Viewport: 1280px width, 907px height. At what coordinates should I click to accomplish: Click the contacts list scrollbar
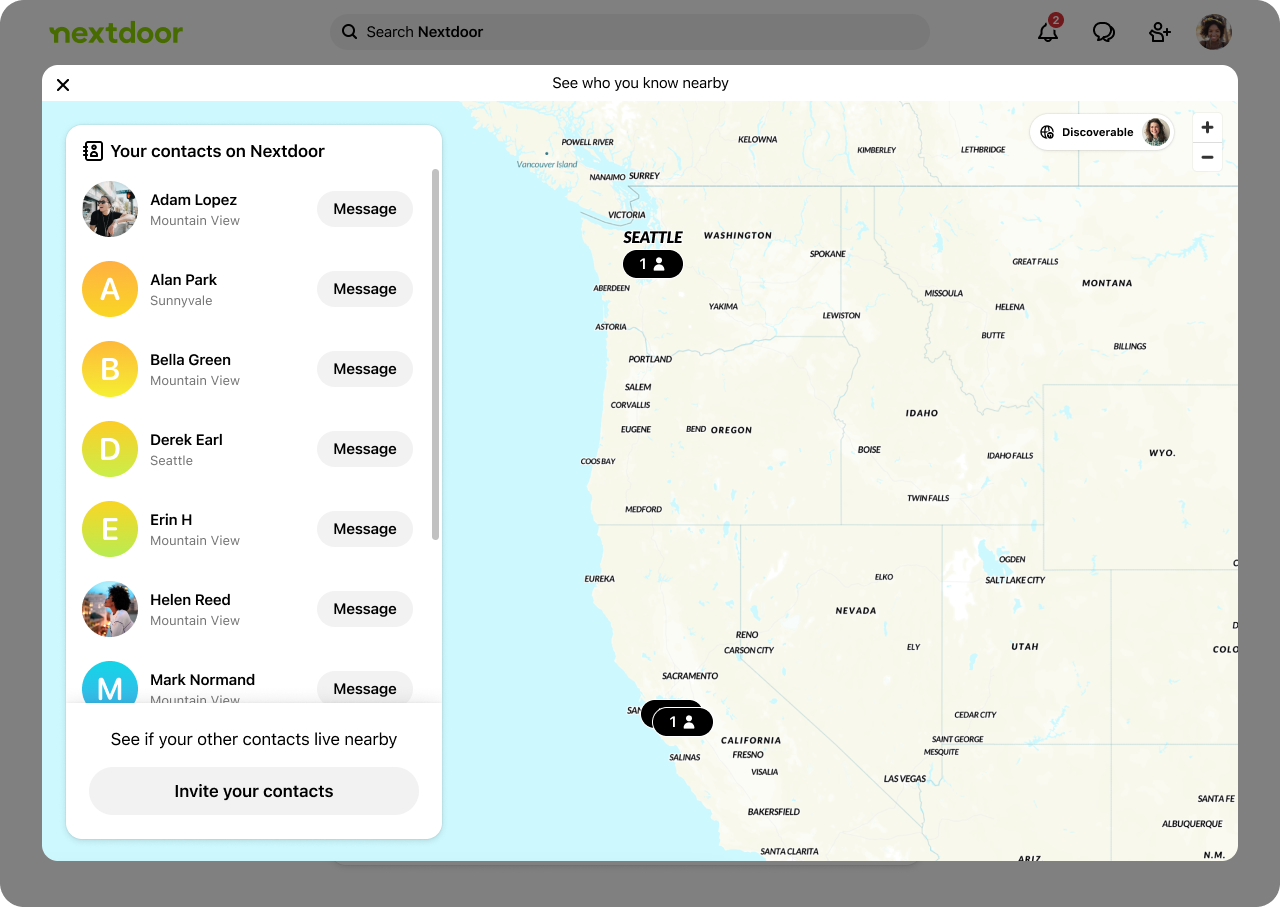pos(435,355)
